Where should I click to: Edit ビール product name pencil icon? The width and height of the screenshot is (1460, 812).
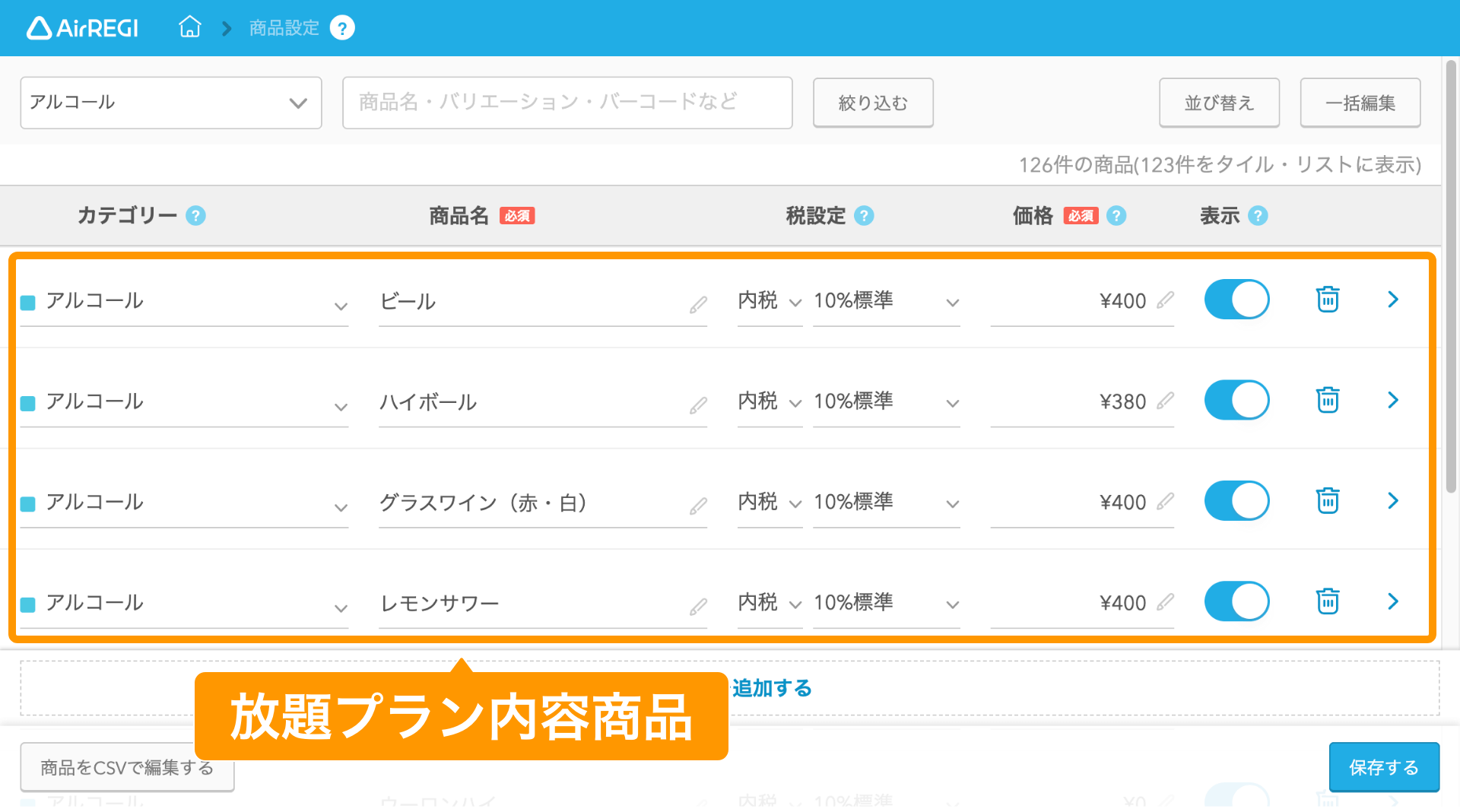(698, 305)
